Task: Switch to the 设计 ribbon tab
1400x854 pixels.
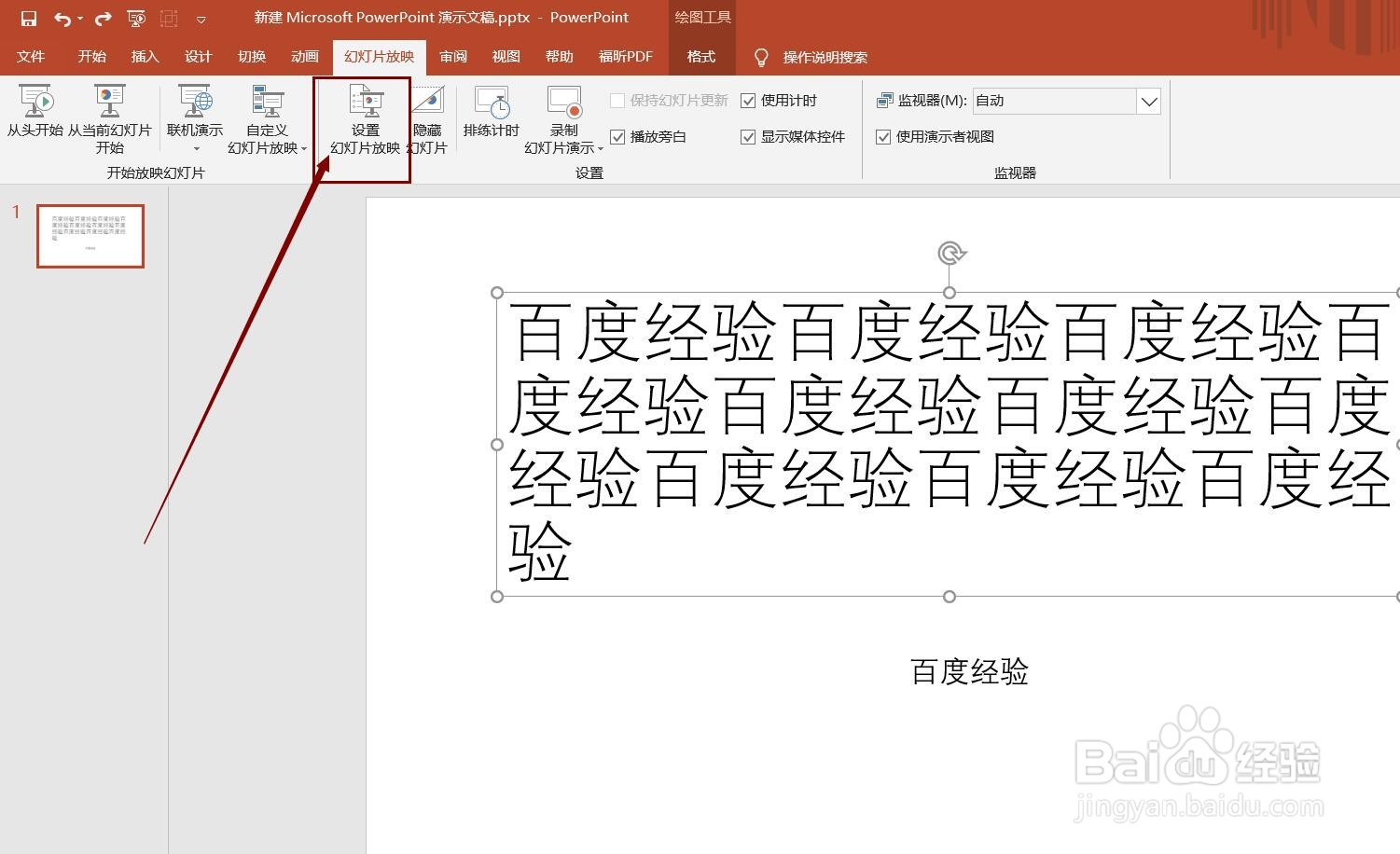Action: pos(198,57)
